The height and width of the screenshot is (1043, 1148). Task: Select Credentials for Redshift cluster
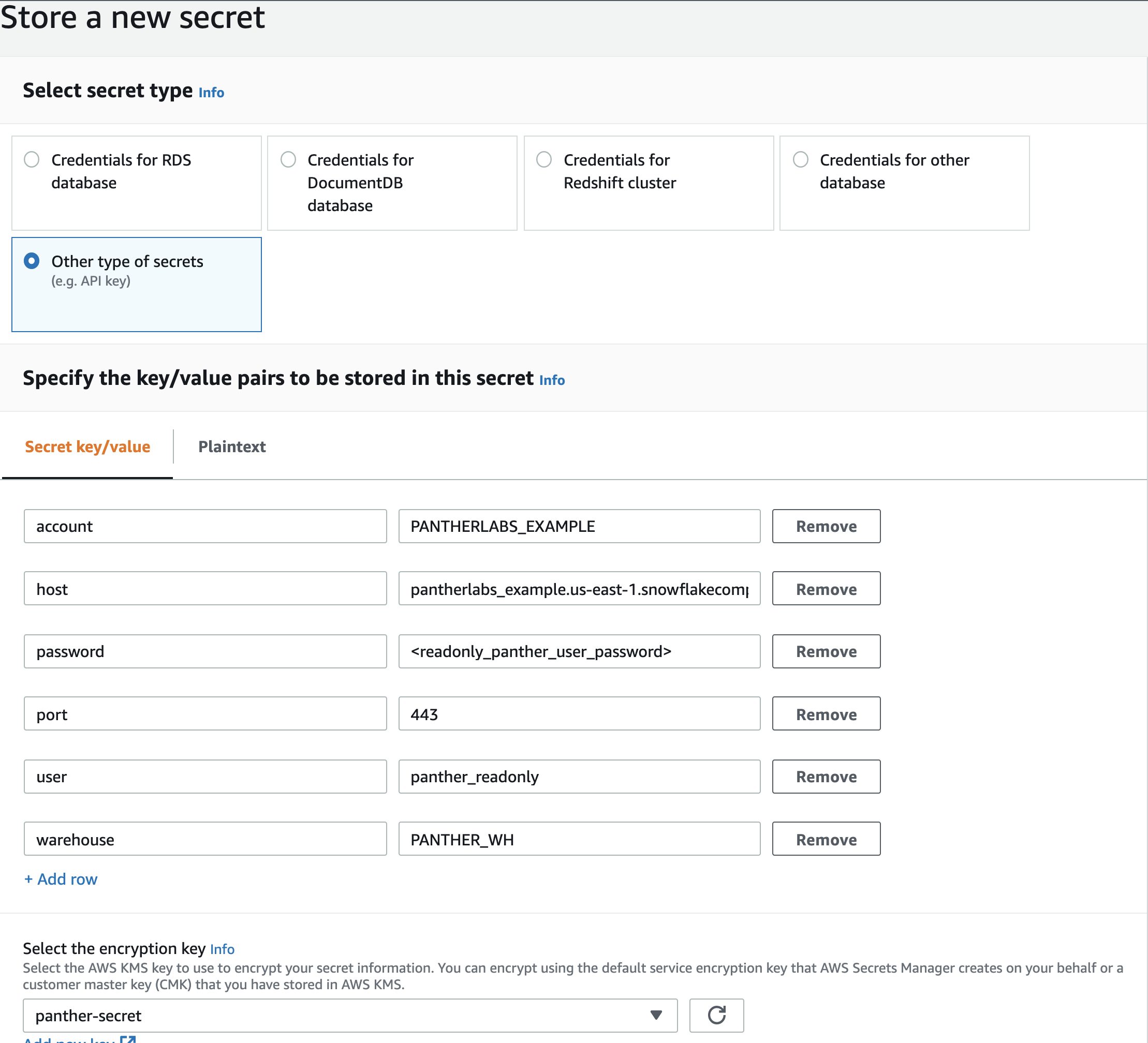click(544, 160)
